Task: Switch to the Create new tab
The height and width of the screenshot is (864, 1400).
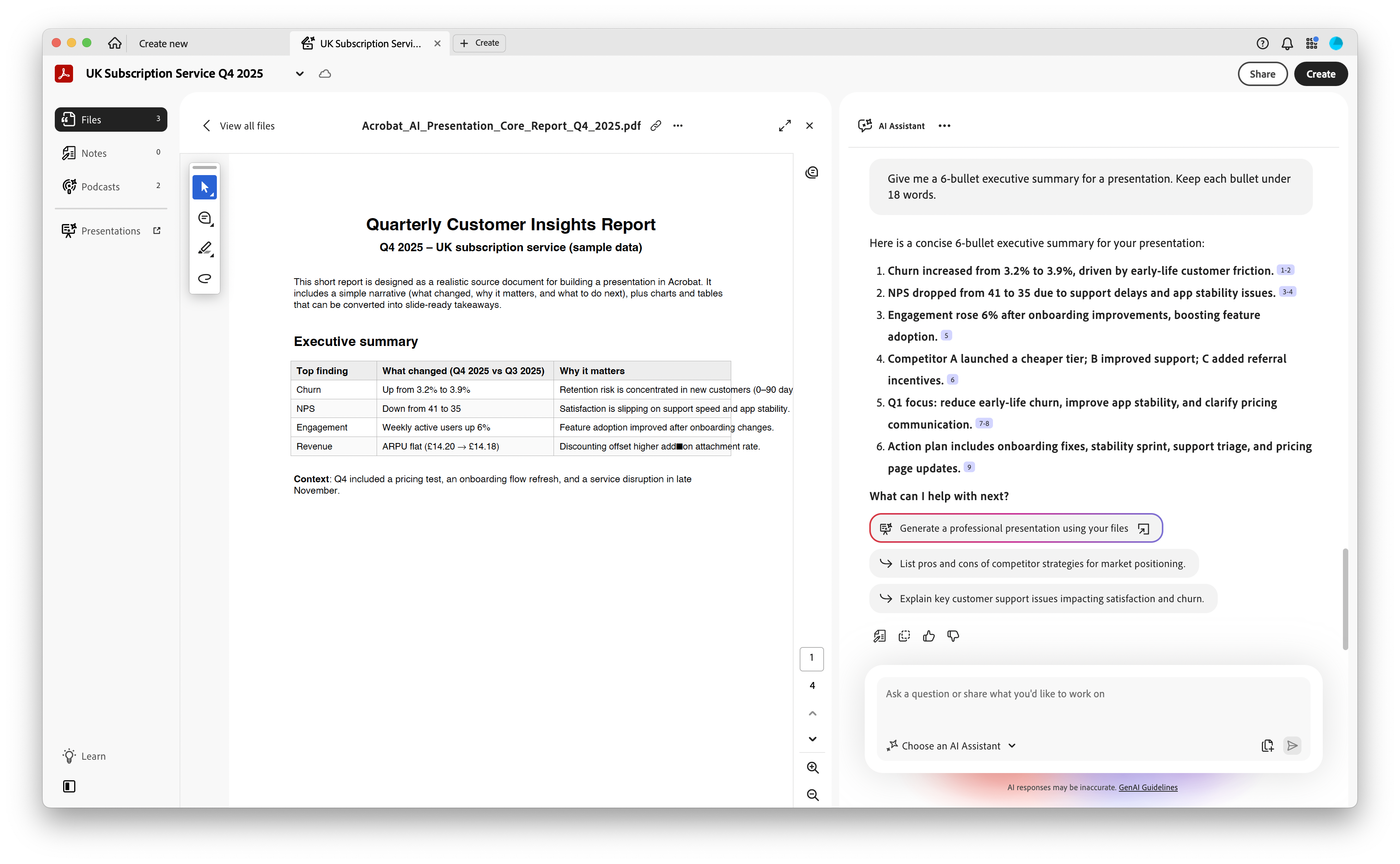Action: tap(163, 43)
